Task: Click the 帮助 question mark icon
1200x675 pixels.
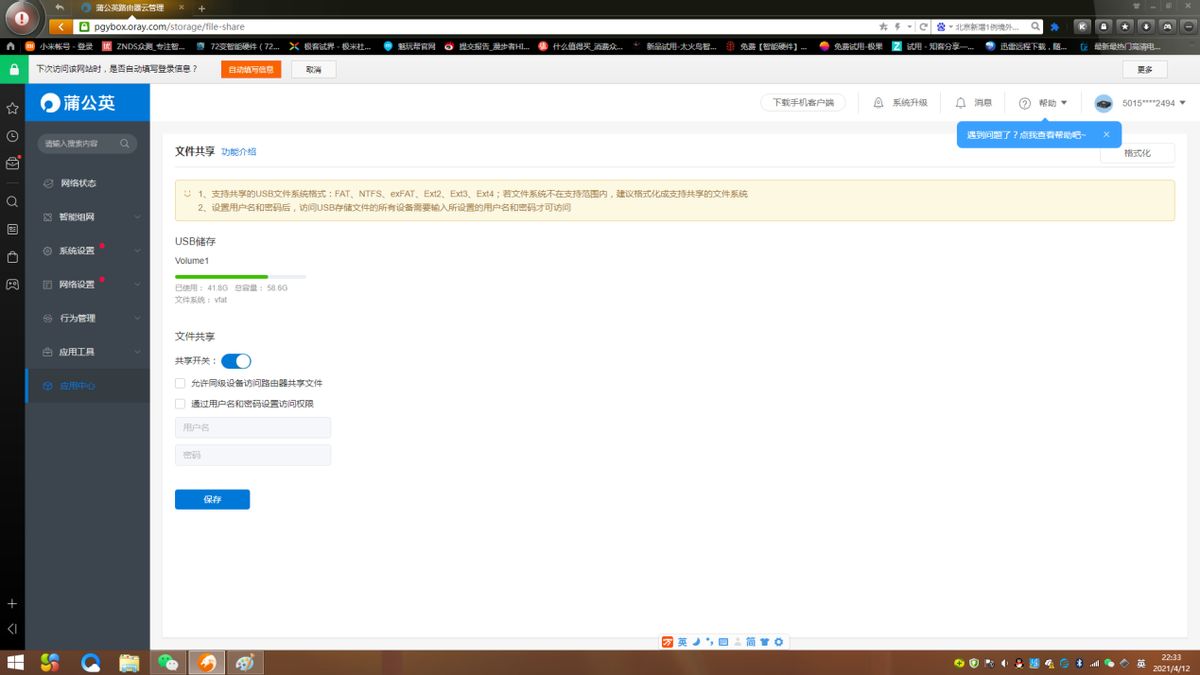Action: tap(1024, 103)
